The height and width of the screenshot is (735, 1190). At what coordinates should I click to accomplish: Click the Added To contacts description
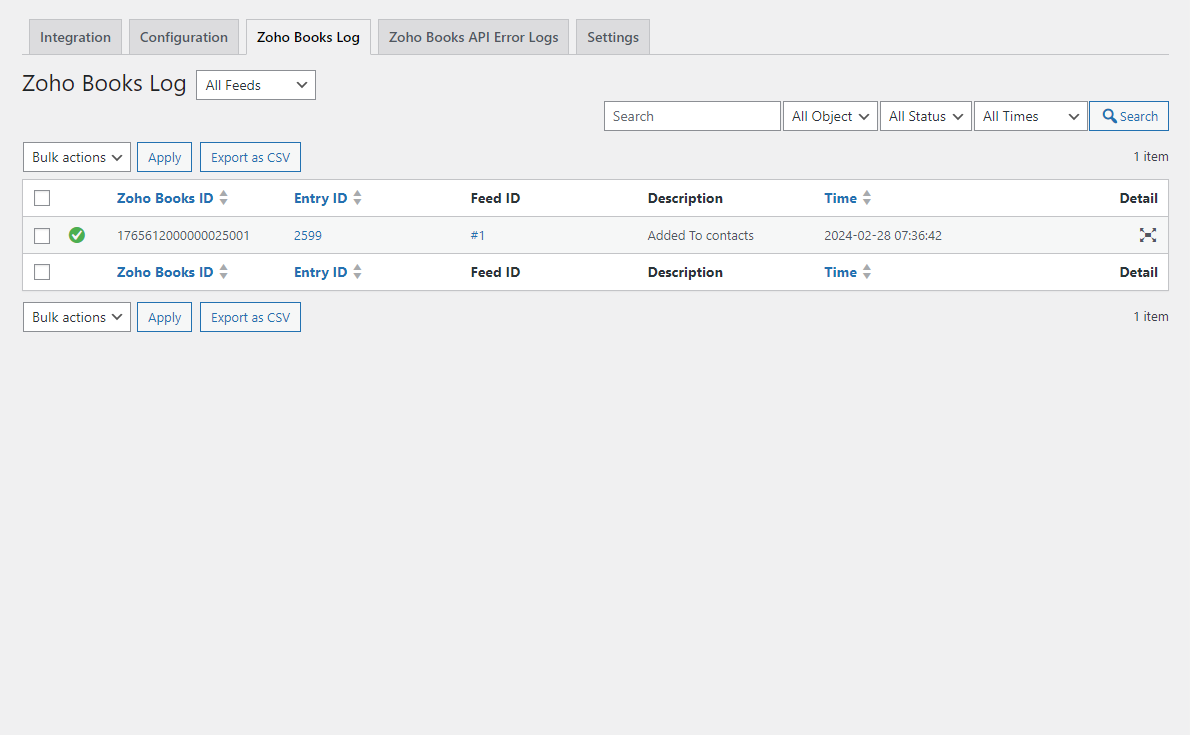(700, 235)
